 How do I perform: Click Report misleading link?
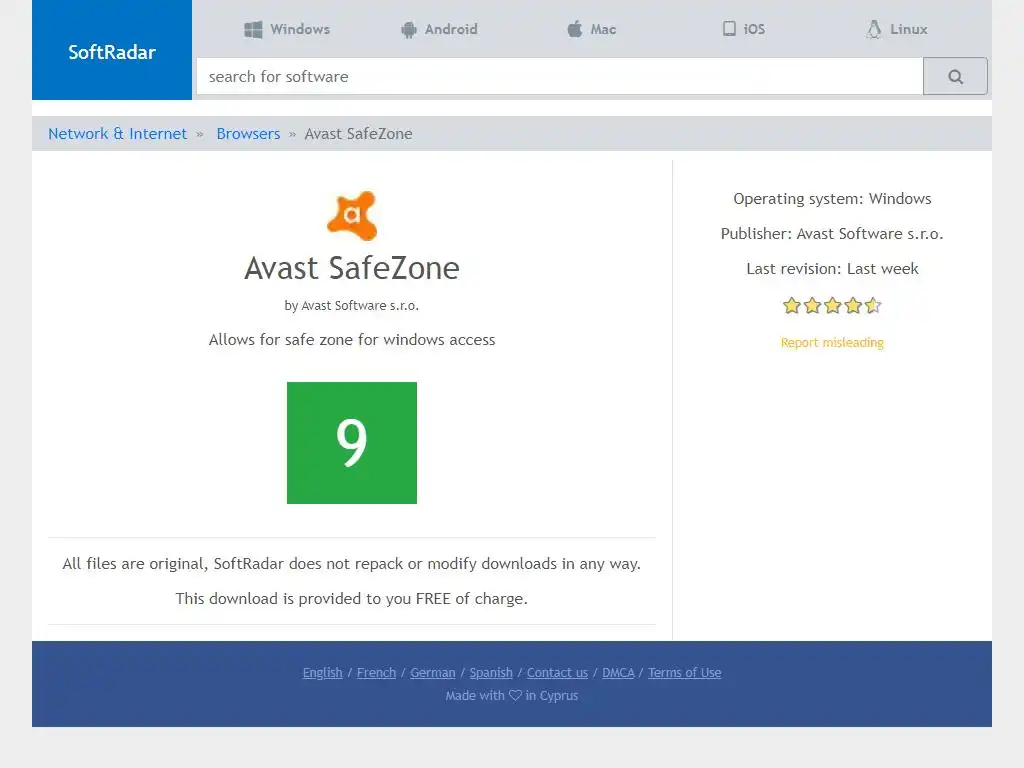(832, 343)
